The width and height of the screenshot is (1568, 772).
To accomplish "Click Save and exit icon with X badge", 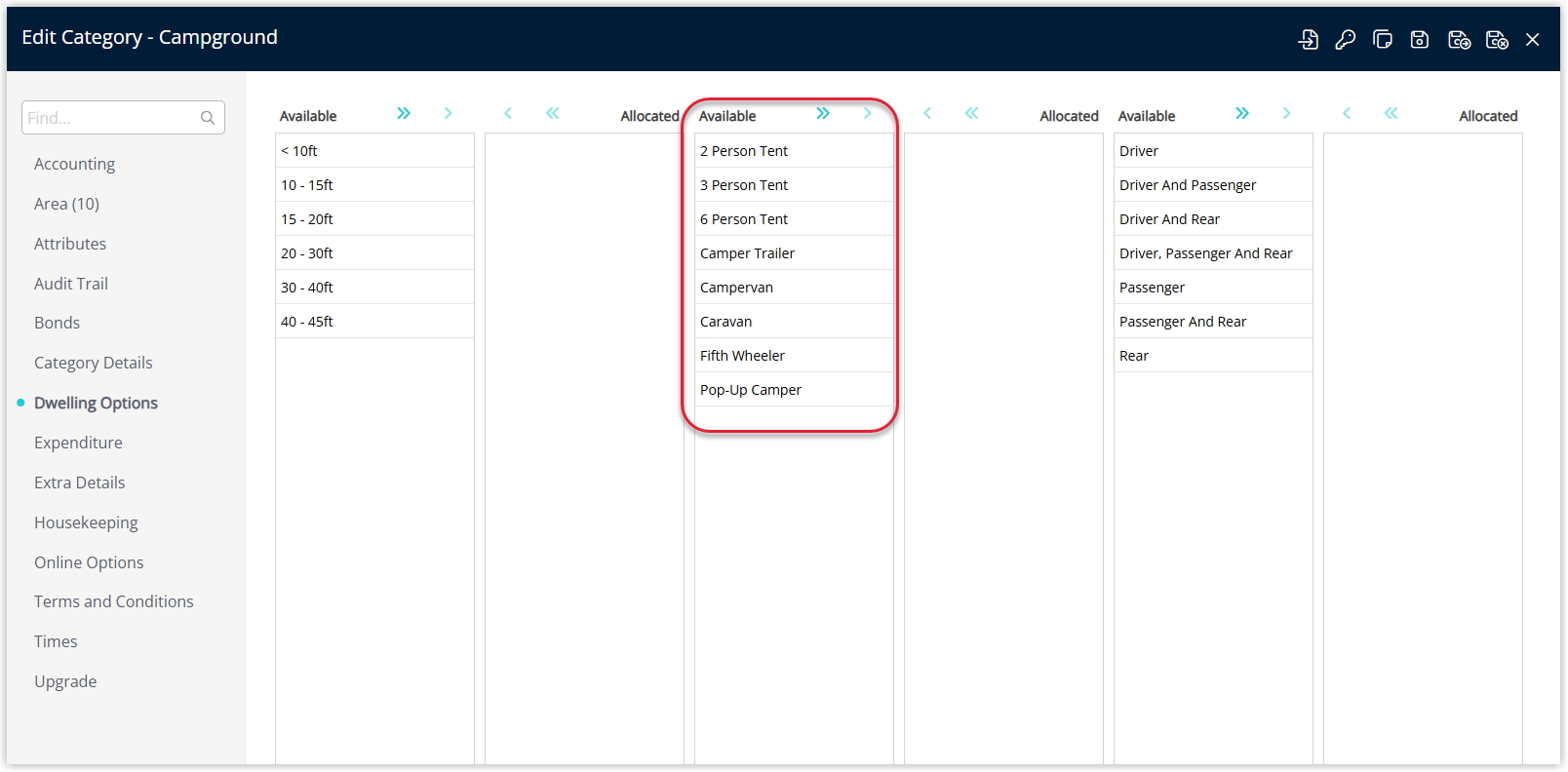I will 1497,39.
